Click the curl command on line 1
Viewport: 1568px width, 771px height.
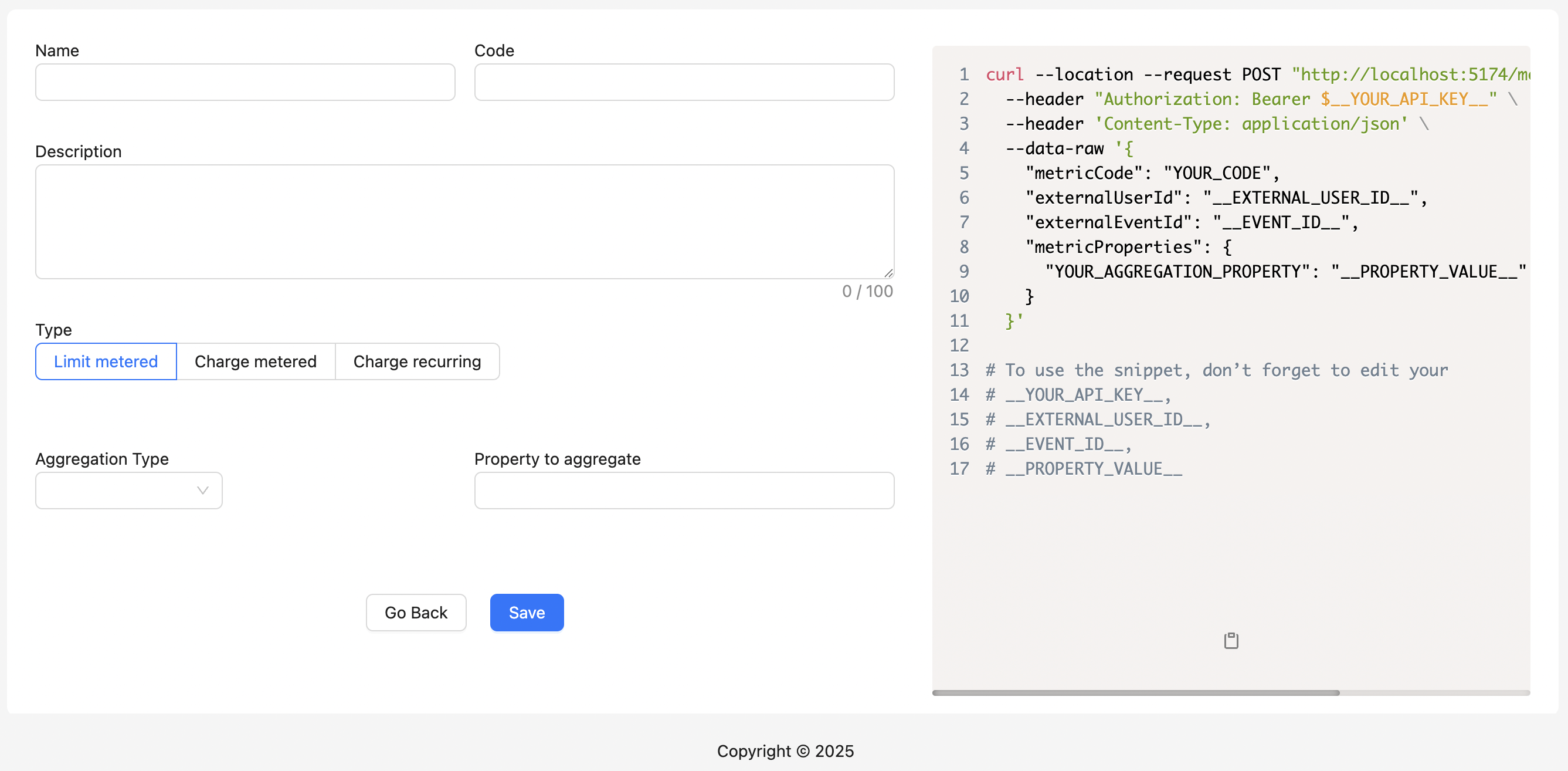click(x=1004, y=74)
